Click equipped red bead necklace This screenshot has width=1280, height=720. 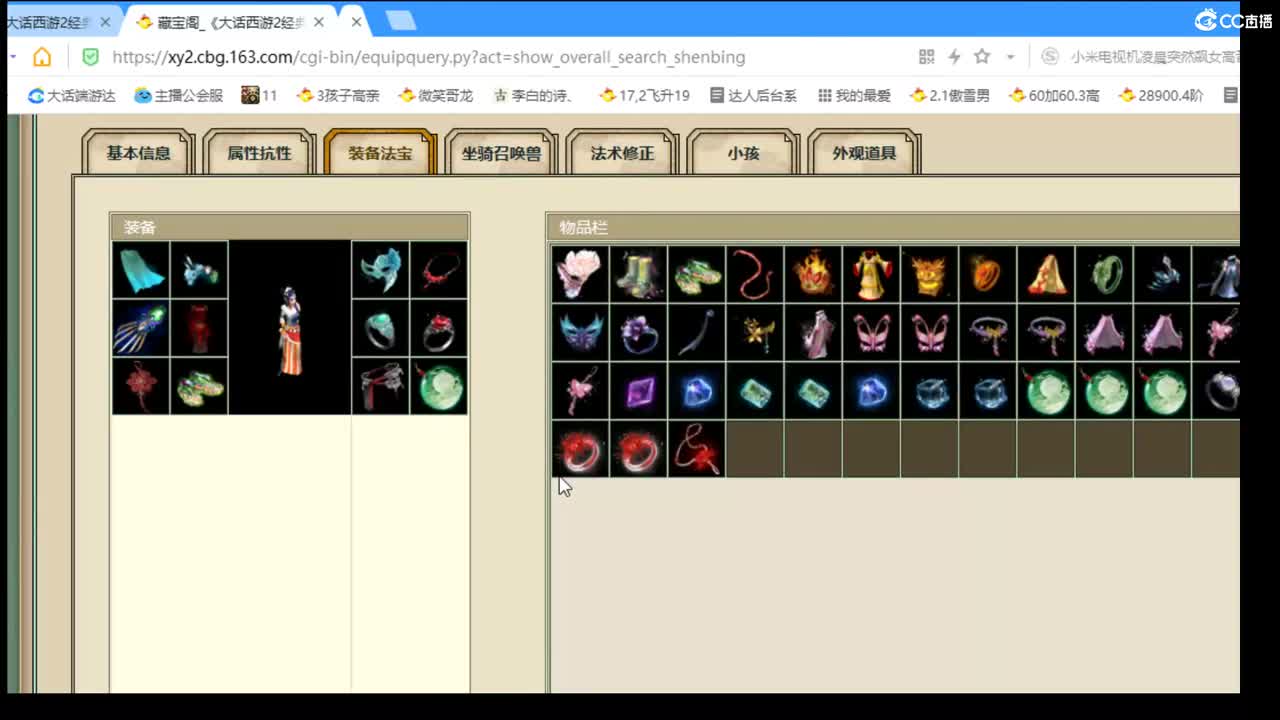(438, 269)
